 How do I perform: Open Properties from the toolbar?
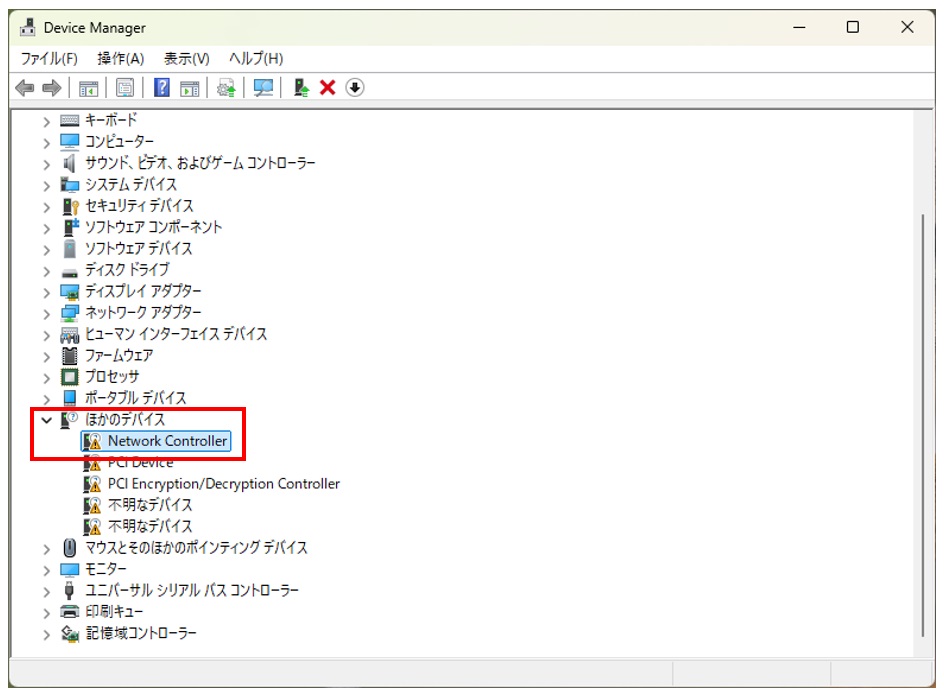tap(124, 88)
